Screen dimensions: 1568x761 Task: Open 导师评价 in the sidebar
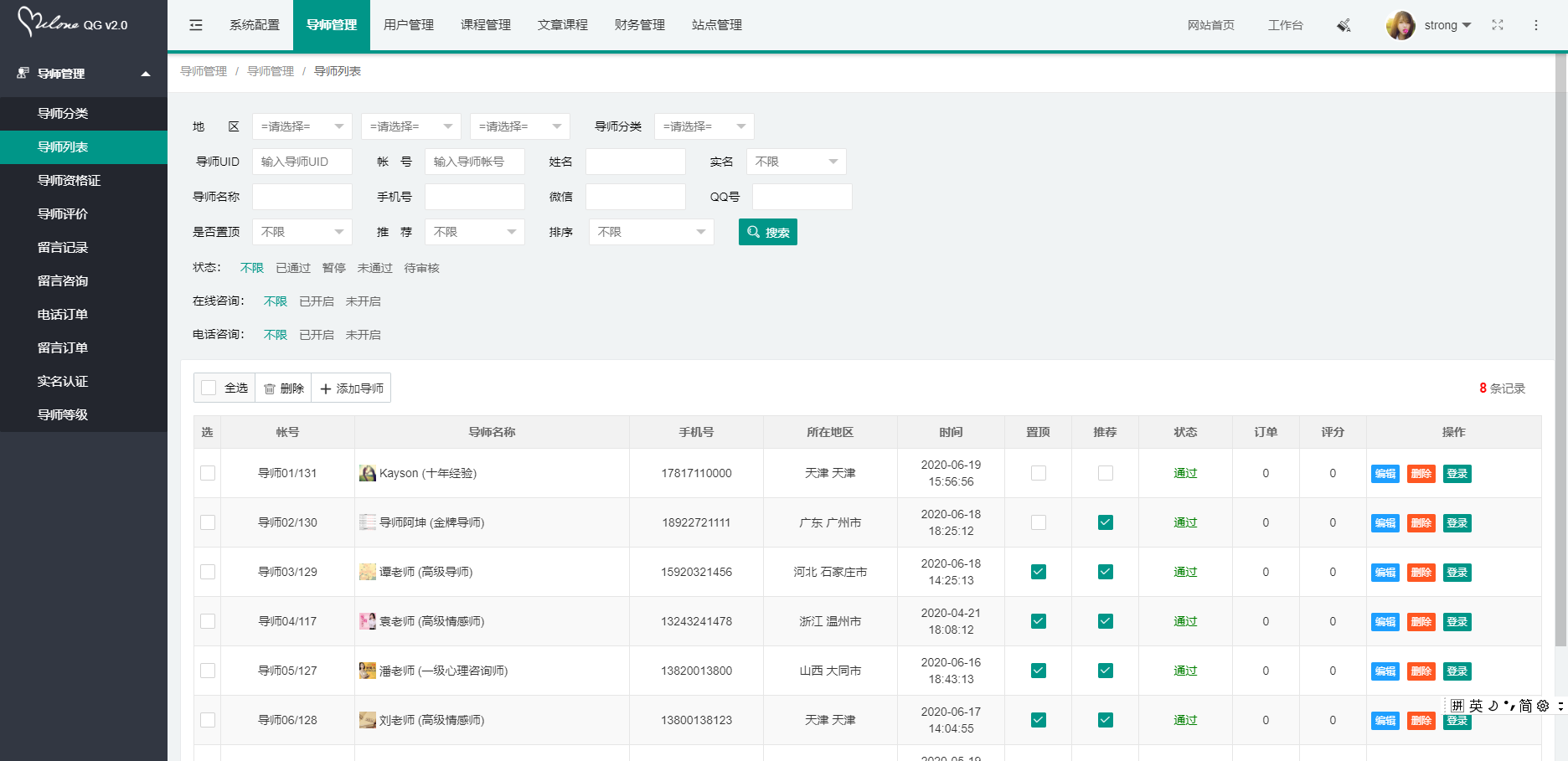(x=84, y=214)
